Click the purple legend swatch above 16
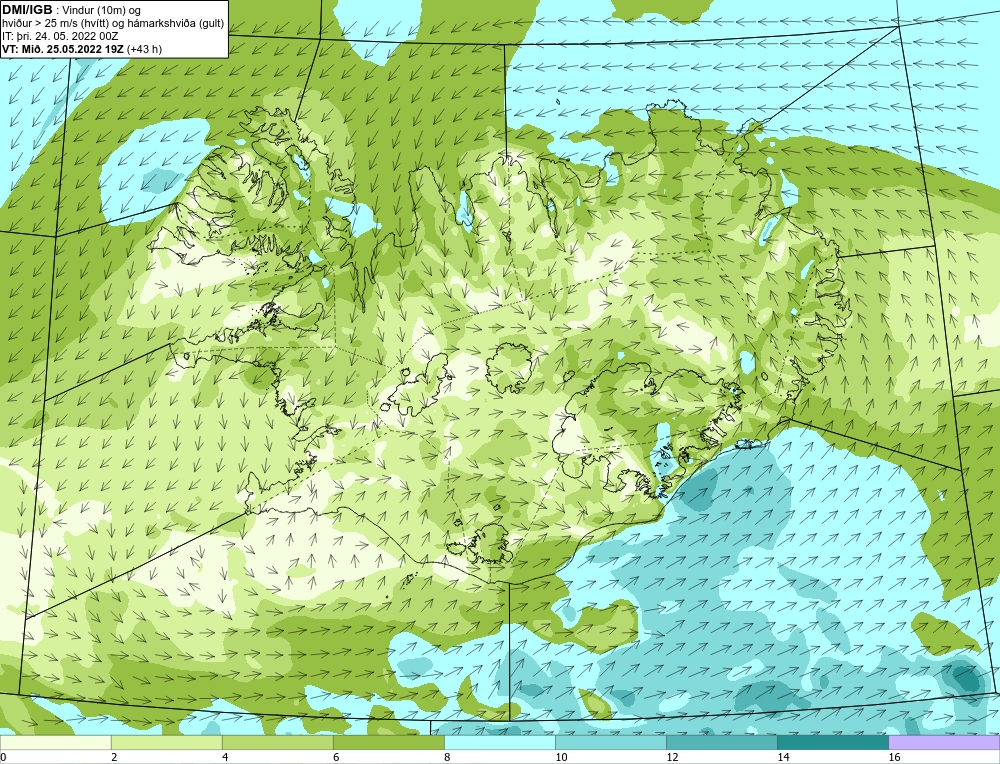Screen dimensions: 1000x764 [x=944, y=742]
